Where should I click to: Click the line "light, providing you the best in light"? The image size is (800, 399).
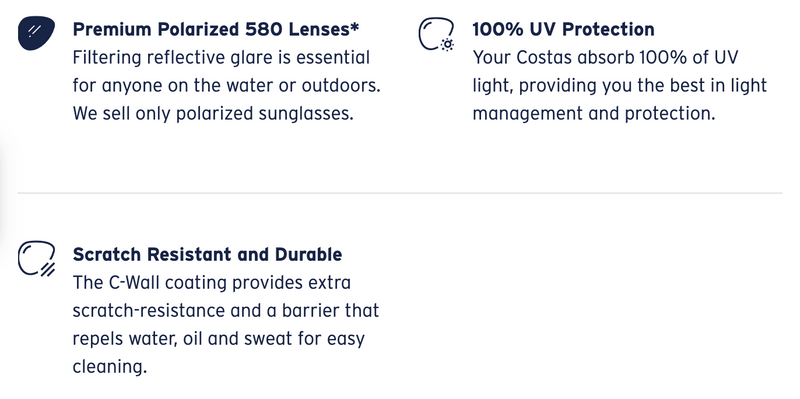(x=619, y=85)
